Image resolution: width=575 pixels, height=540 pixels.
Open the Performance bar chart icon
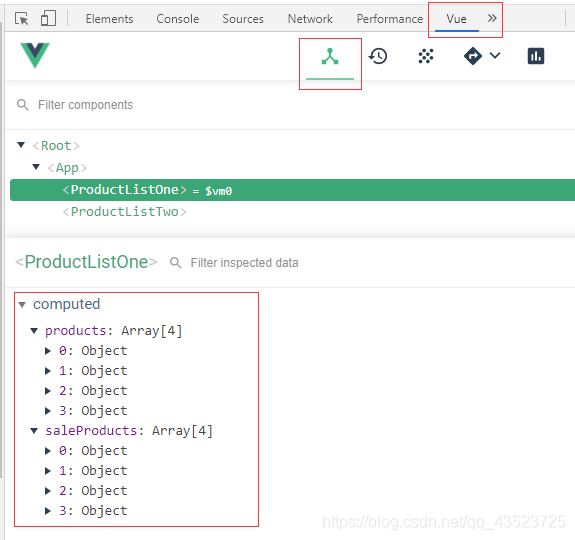[x=536, y=56]
